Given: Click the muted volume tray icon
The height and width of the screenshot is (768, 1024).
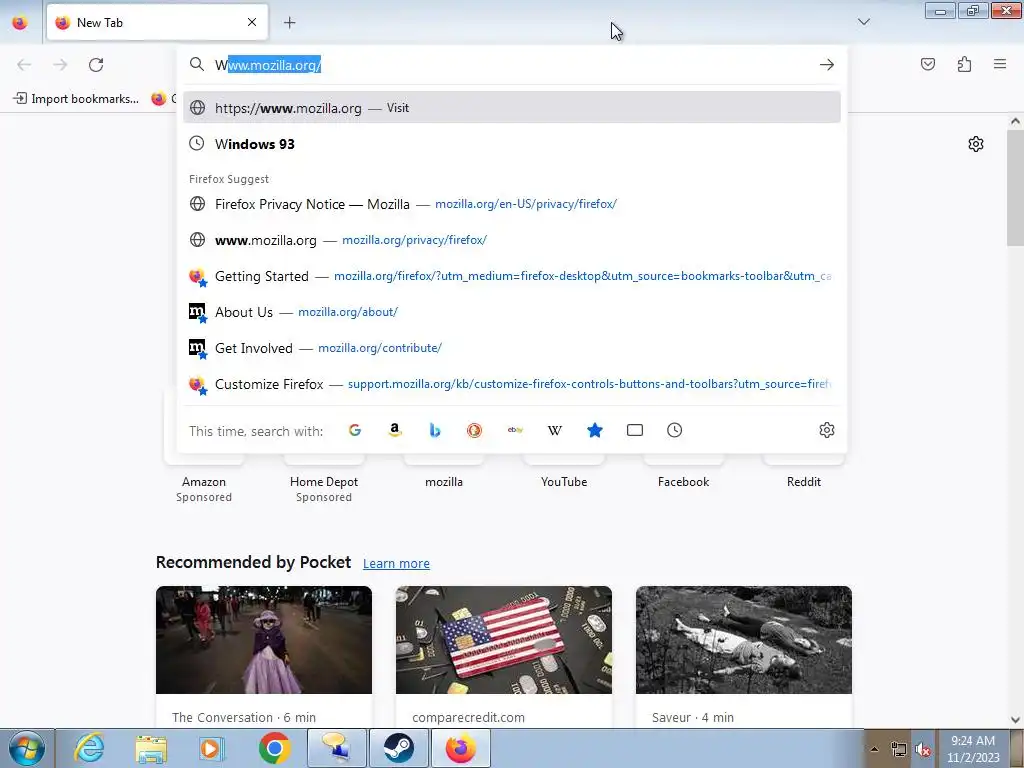Looking at the screenshot, I should (x=923, y=749).
